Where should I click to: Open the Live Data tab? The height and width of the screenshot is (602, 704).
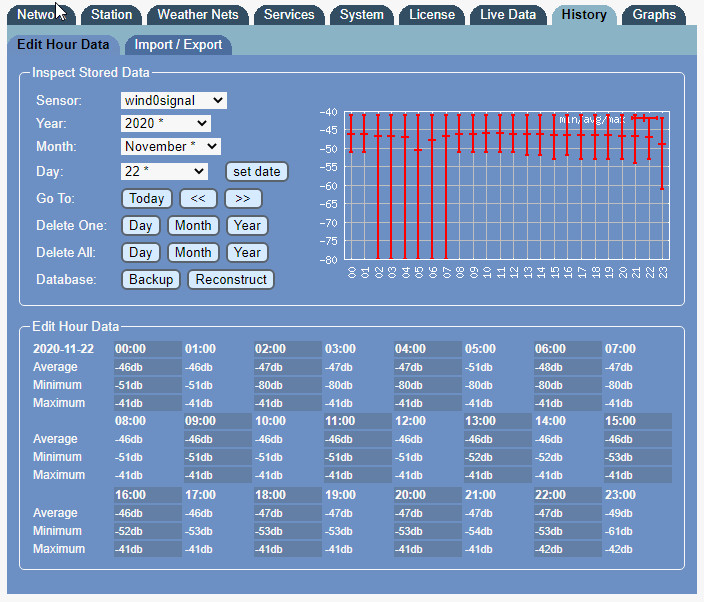pos(508,15)
